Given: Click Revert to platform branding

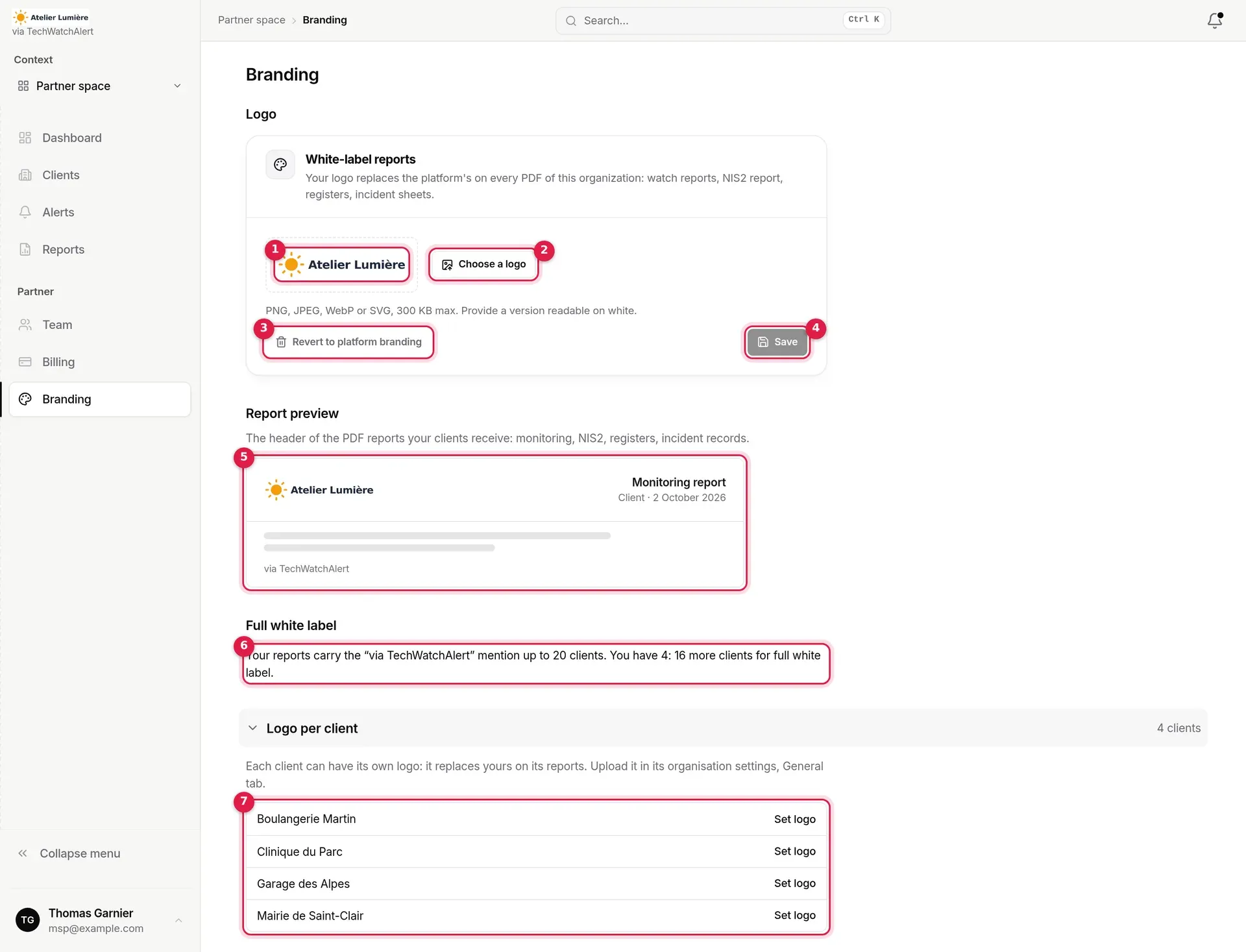Looking at the screenshot, I should click(x=348, y=342).
